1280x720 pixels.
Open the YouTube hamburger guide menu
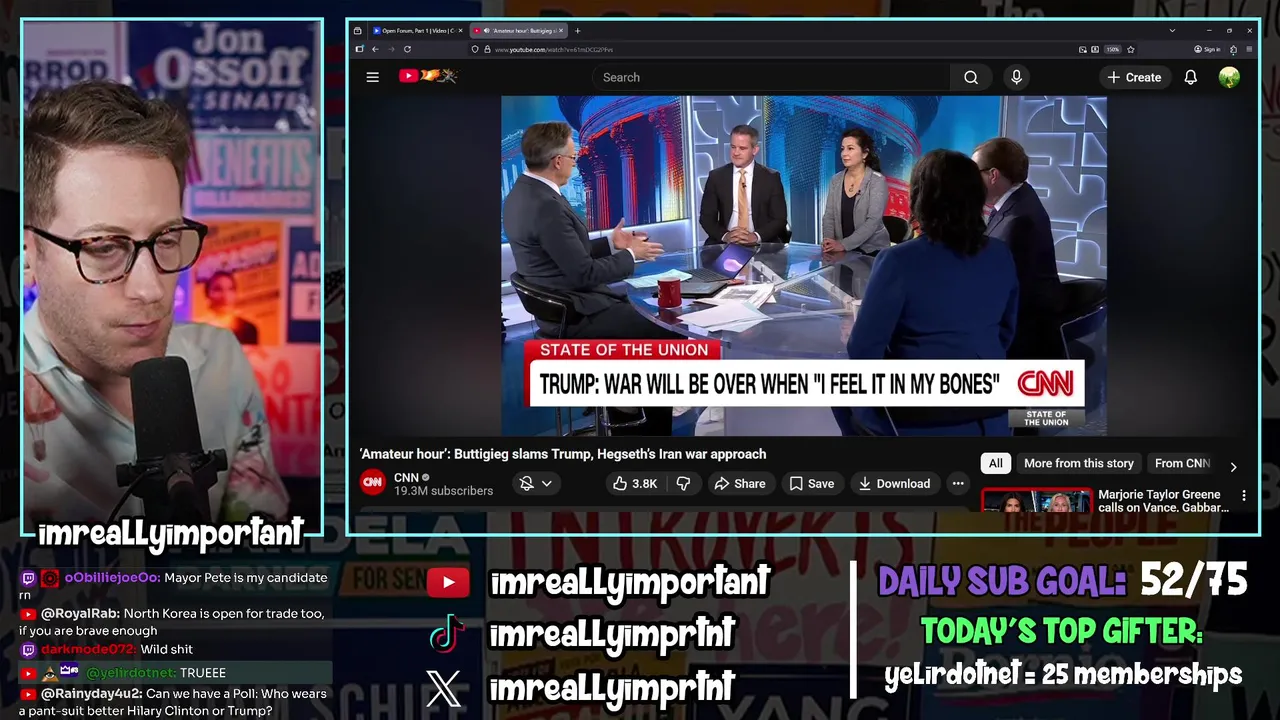(372, 77)
